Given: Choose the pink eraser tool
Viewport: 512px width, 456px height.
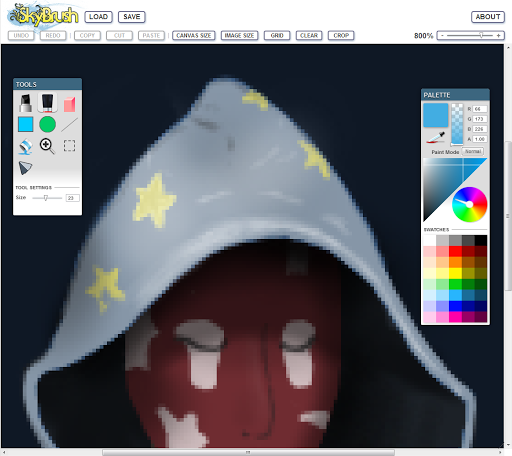Looking at the screenshot, I should tap(70, 104).
